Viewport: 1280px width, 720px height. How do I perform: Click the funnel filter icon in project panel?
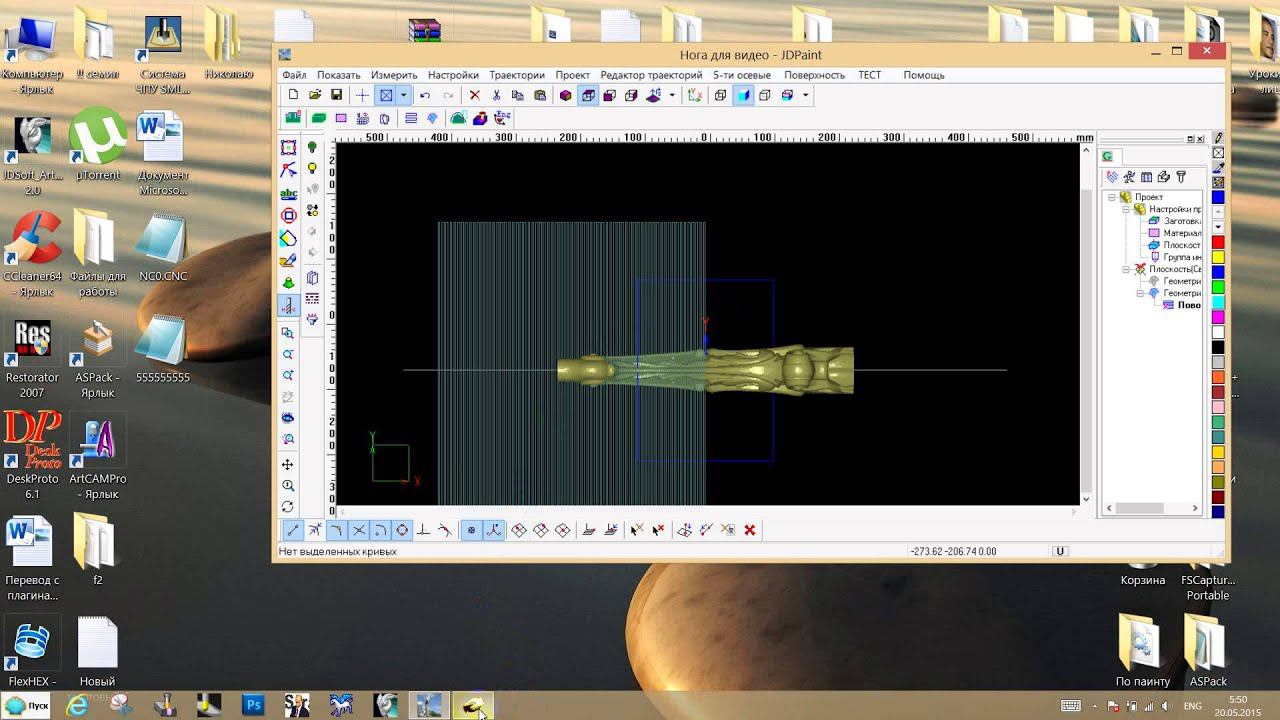click(1181, 177)
